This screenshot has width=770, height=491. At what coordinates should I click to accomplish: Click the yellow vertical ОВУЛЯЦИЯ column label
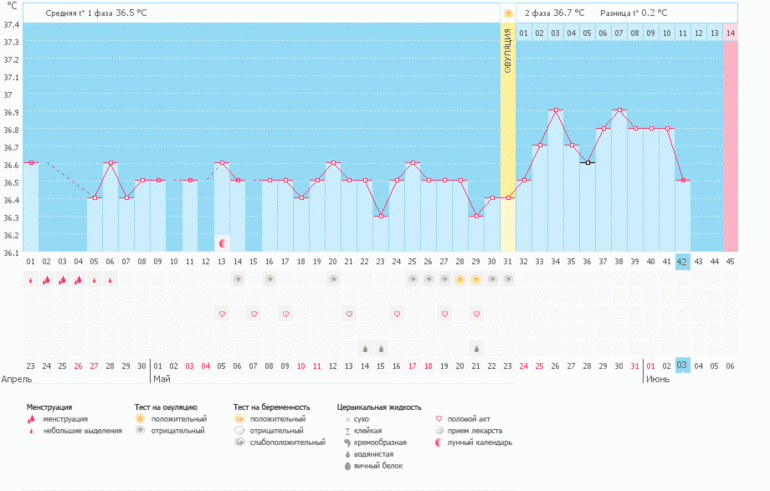(x=508, y=50)
